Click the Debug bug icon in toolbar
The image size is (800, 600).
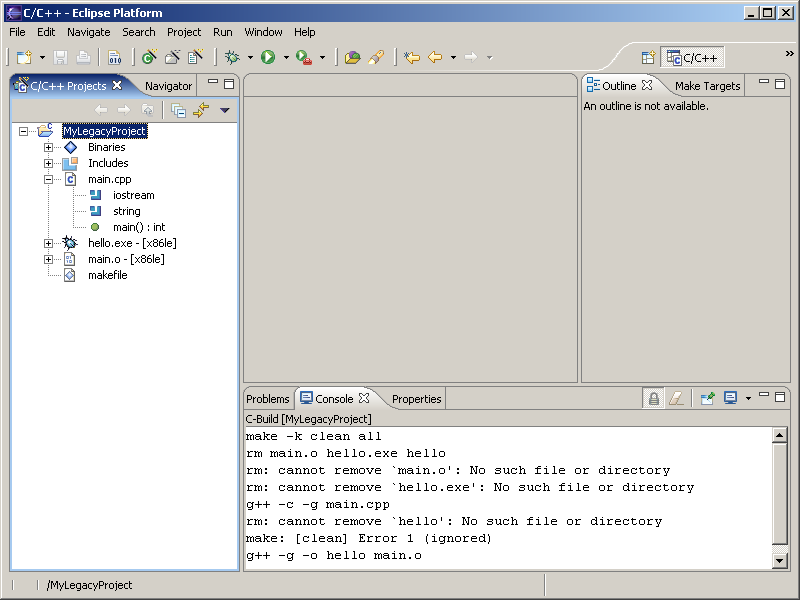click(232, 58)
